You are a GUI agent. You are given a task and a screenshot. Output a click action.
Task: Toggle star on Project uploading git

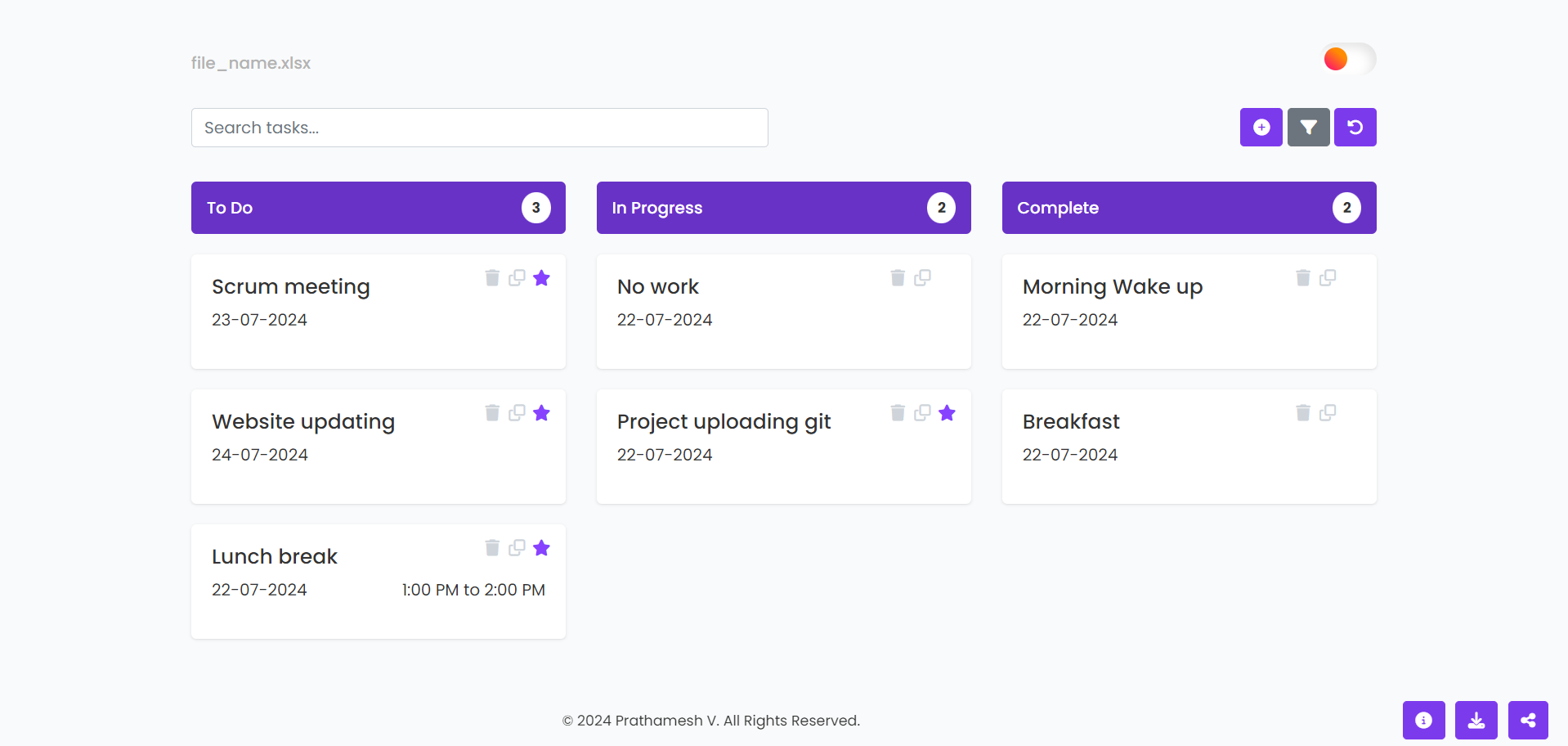(x=947, y=413)
